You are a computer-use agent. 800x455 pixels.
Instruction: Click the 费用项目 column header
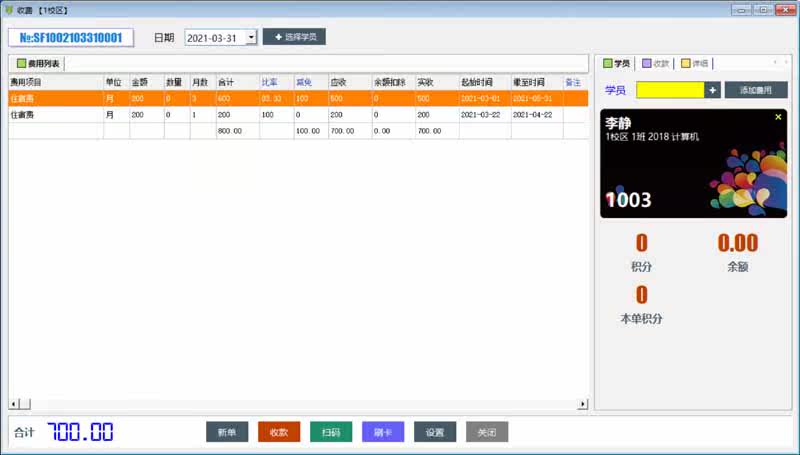(x=56, y=82)
